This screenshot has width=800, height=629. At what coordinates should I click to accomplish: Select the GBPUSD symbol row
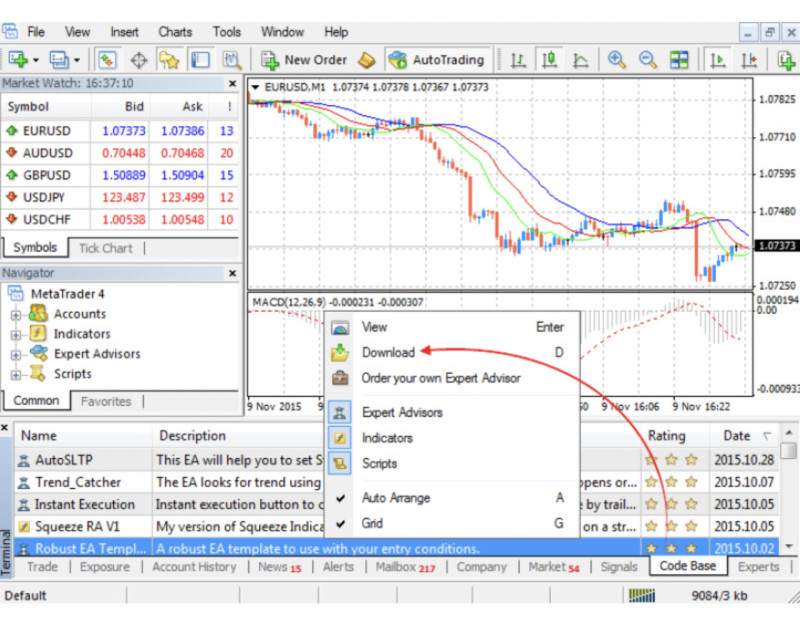point(119,175)
